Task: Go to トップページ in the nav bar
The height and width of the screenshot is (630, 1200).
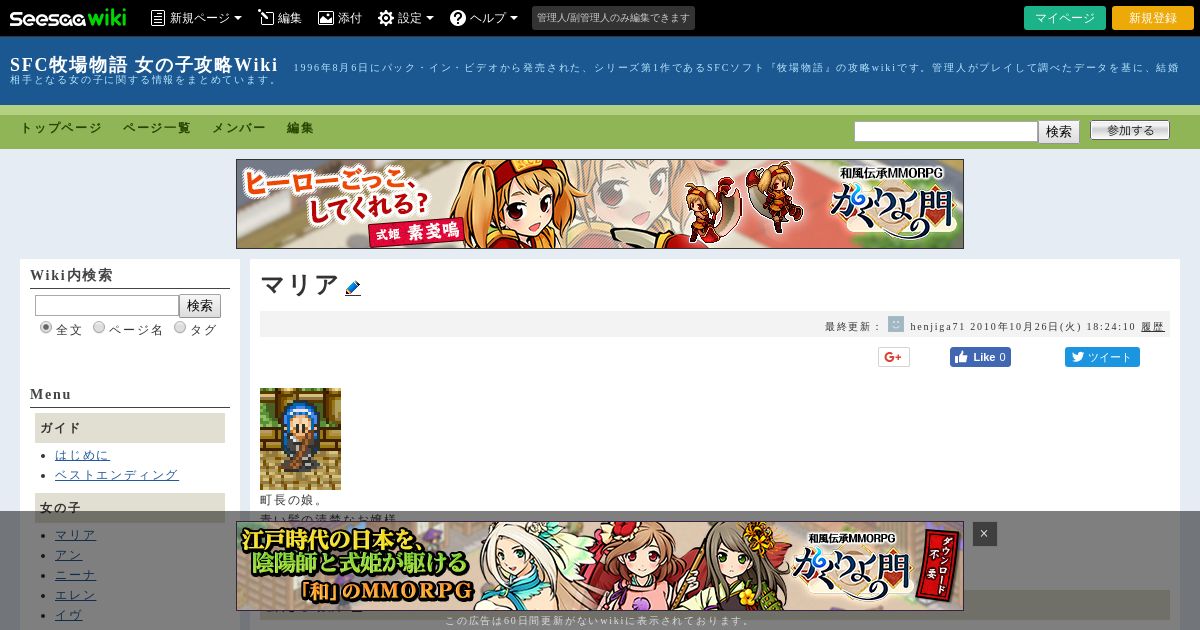Action: [x=61, y=128]
